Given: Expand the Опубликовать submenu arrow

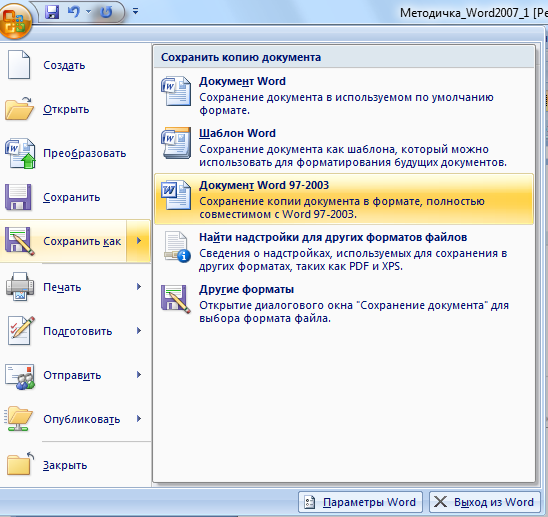Looking at the screenshot, I should [139, 419].
